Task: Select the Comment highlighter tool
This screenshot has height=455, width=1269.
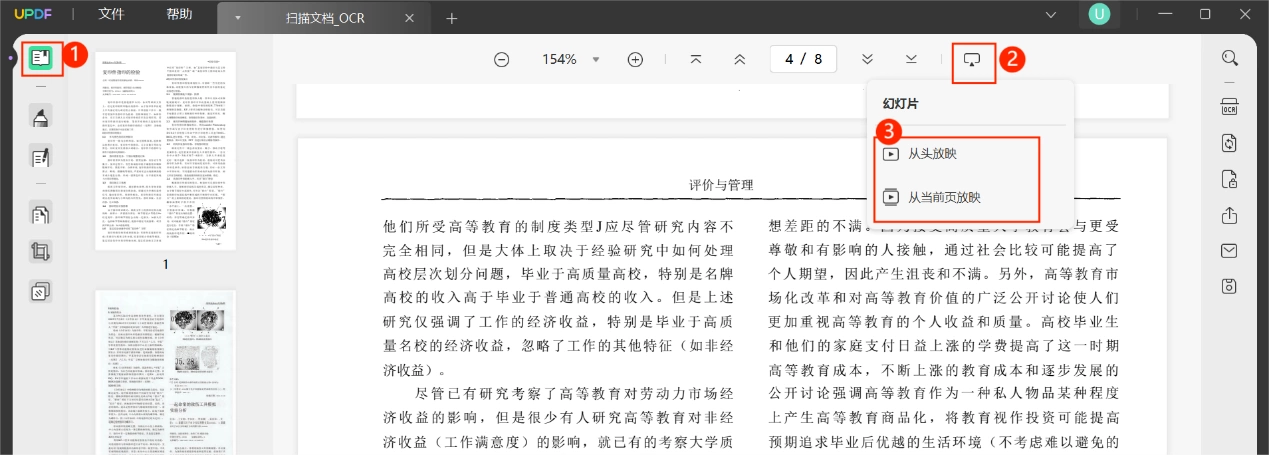Action: point(41,118)
